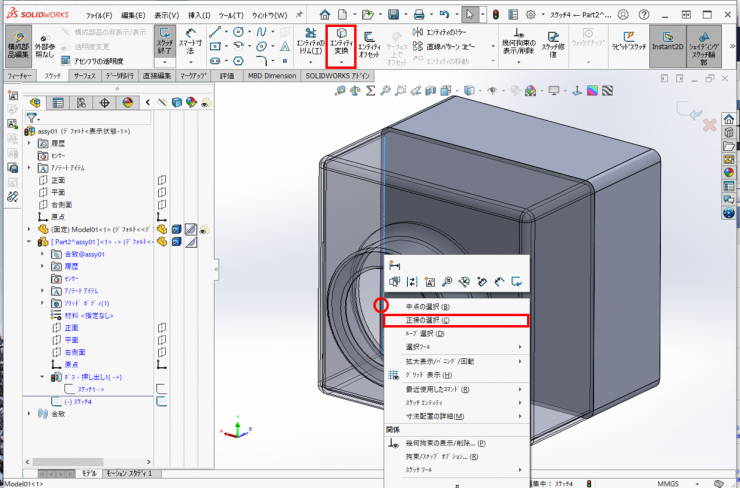Click the エンティティオフセット (Offset Entities) tool
The height and width of the screenshot is (488, 740).
tap(369, 45)
